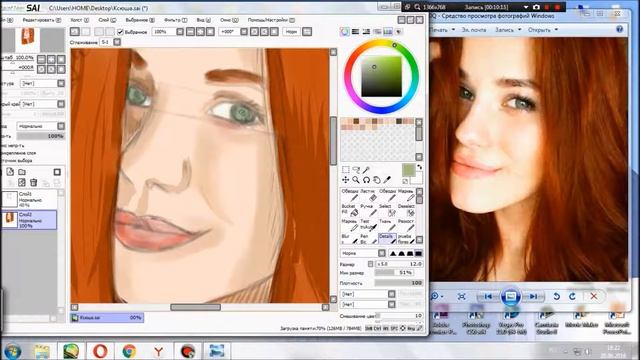Swap foreground and background colors arrow icon
Image resolution: width=640 pixels, height=360 pixels.
pos(419,167)
